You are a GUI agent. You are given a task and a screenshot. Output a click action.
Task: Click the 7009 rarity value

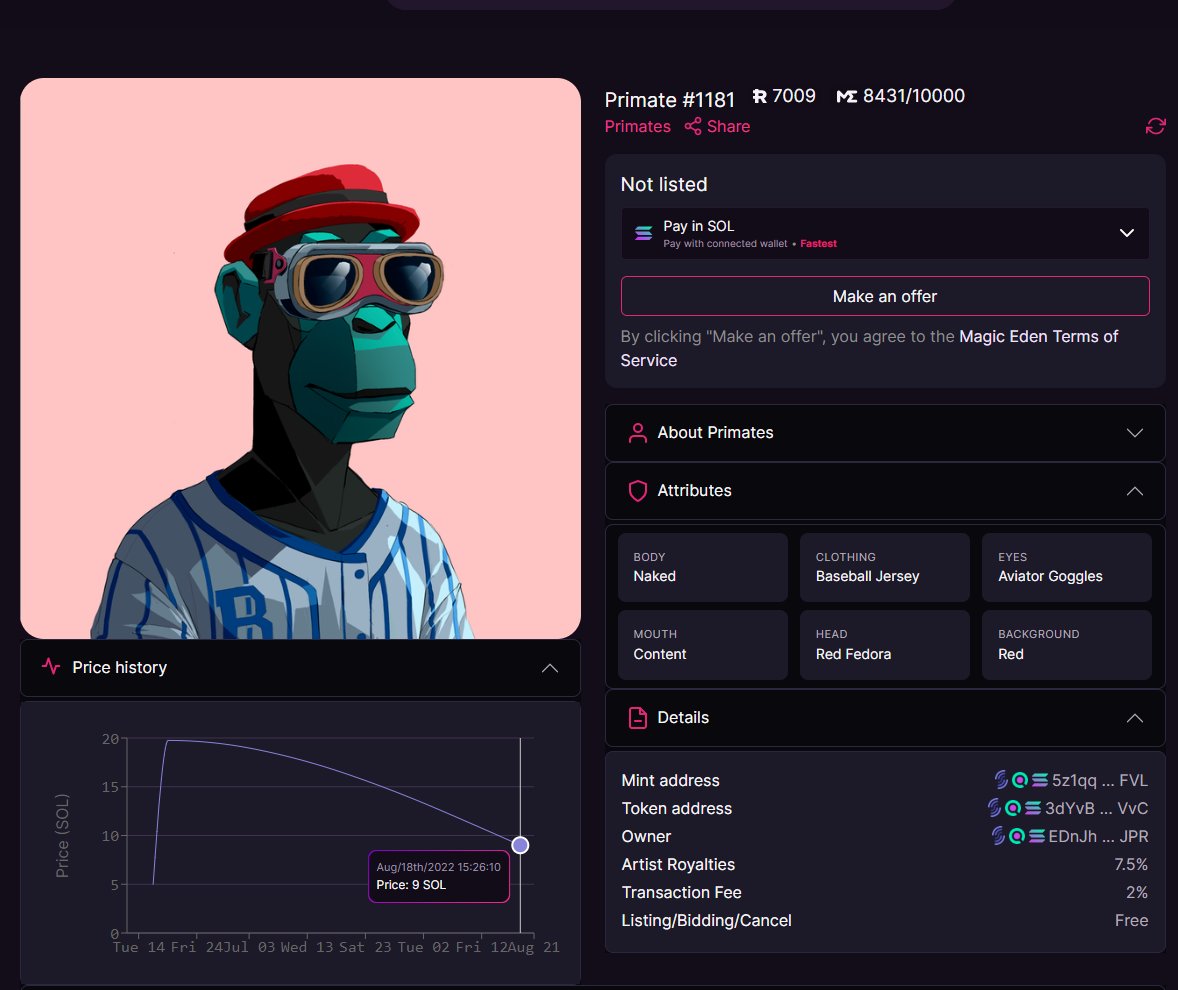(793, 96)
